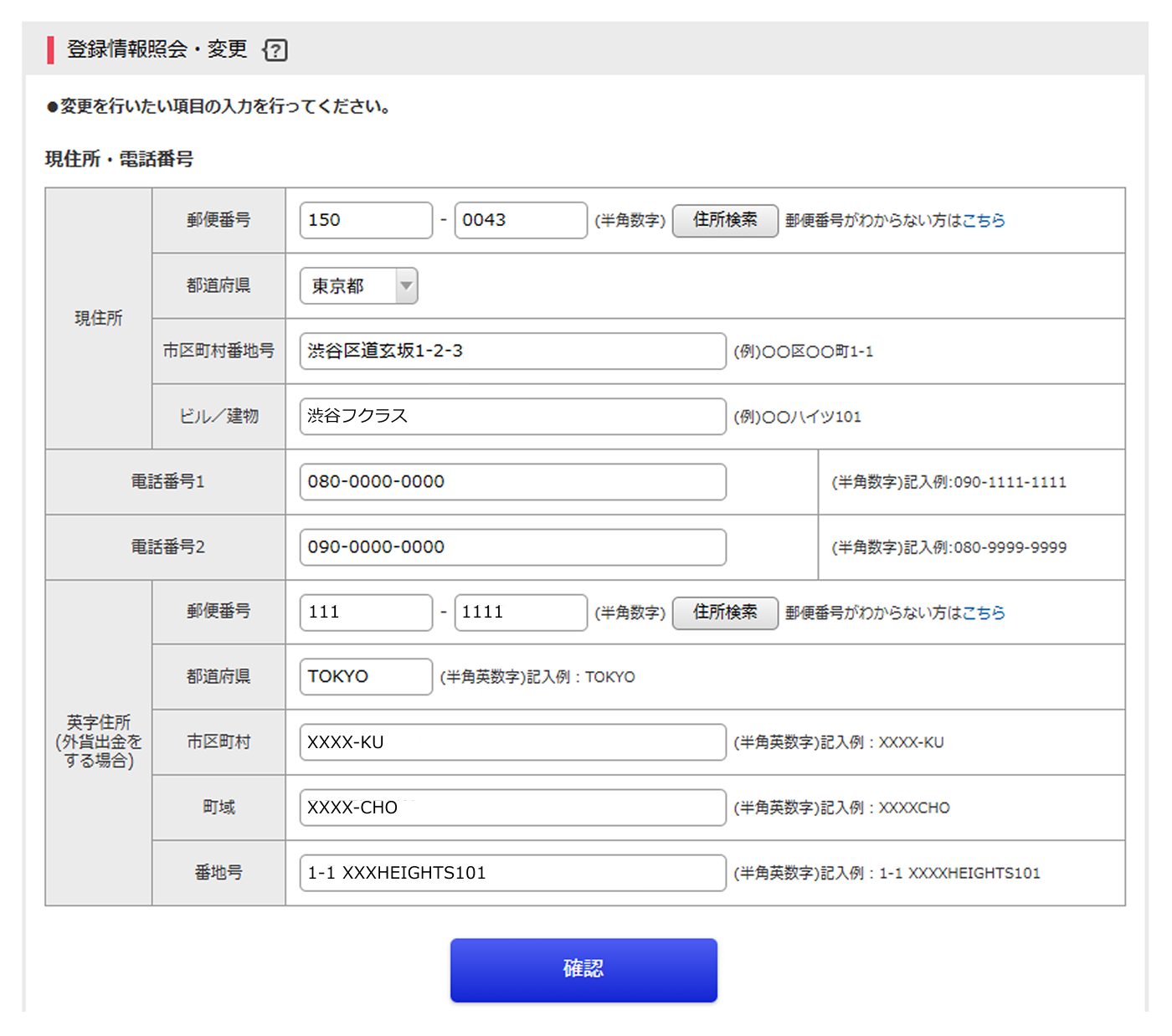Select the ビル/建物 building name field
The height and width of the screenshot is (1036, 1172).
[512, 417]
